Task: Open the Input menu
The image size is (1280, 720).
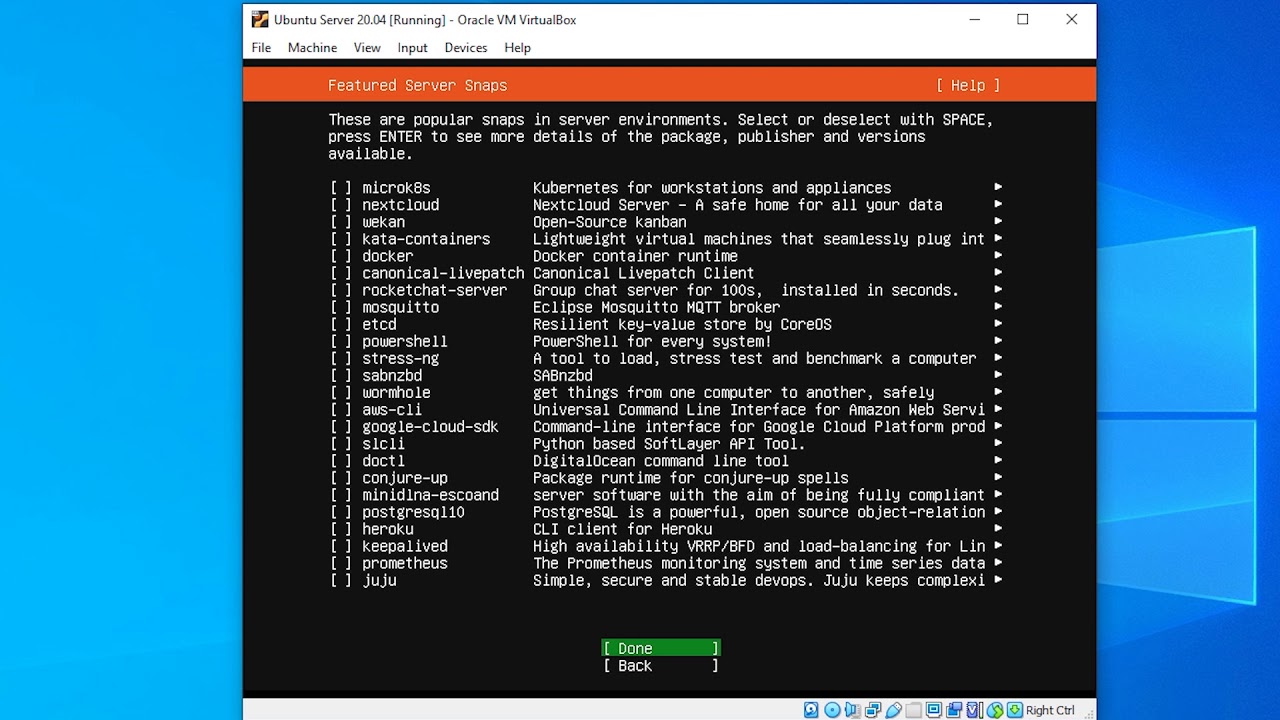Action: coord(412,47)
